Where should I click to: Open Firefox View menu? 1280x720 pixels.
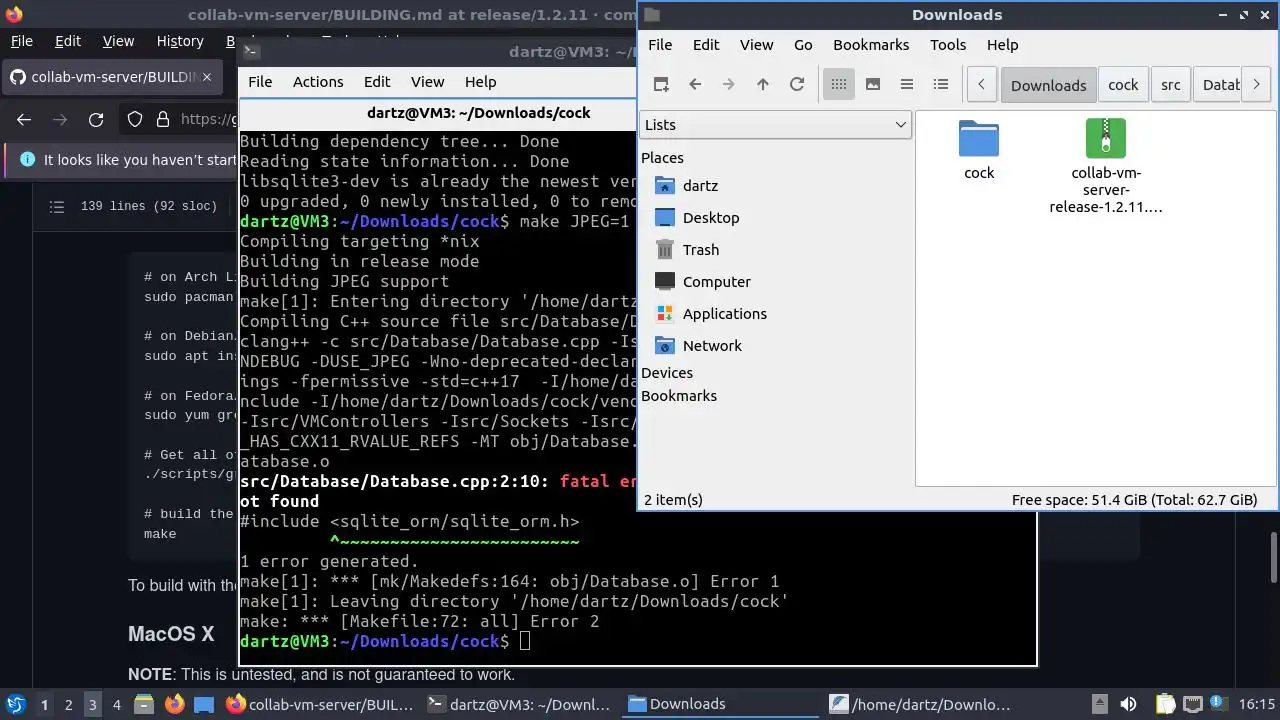118,41
